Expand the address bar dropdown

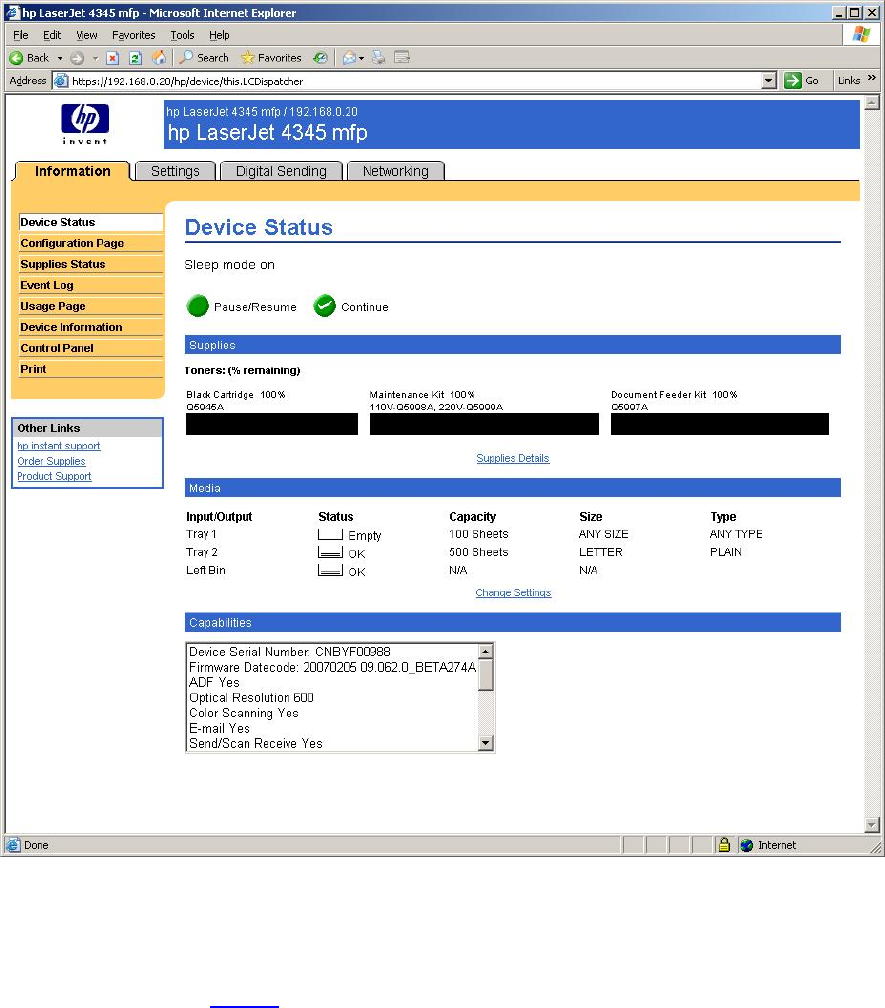(769, 80)
